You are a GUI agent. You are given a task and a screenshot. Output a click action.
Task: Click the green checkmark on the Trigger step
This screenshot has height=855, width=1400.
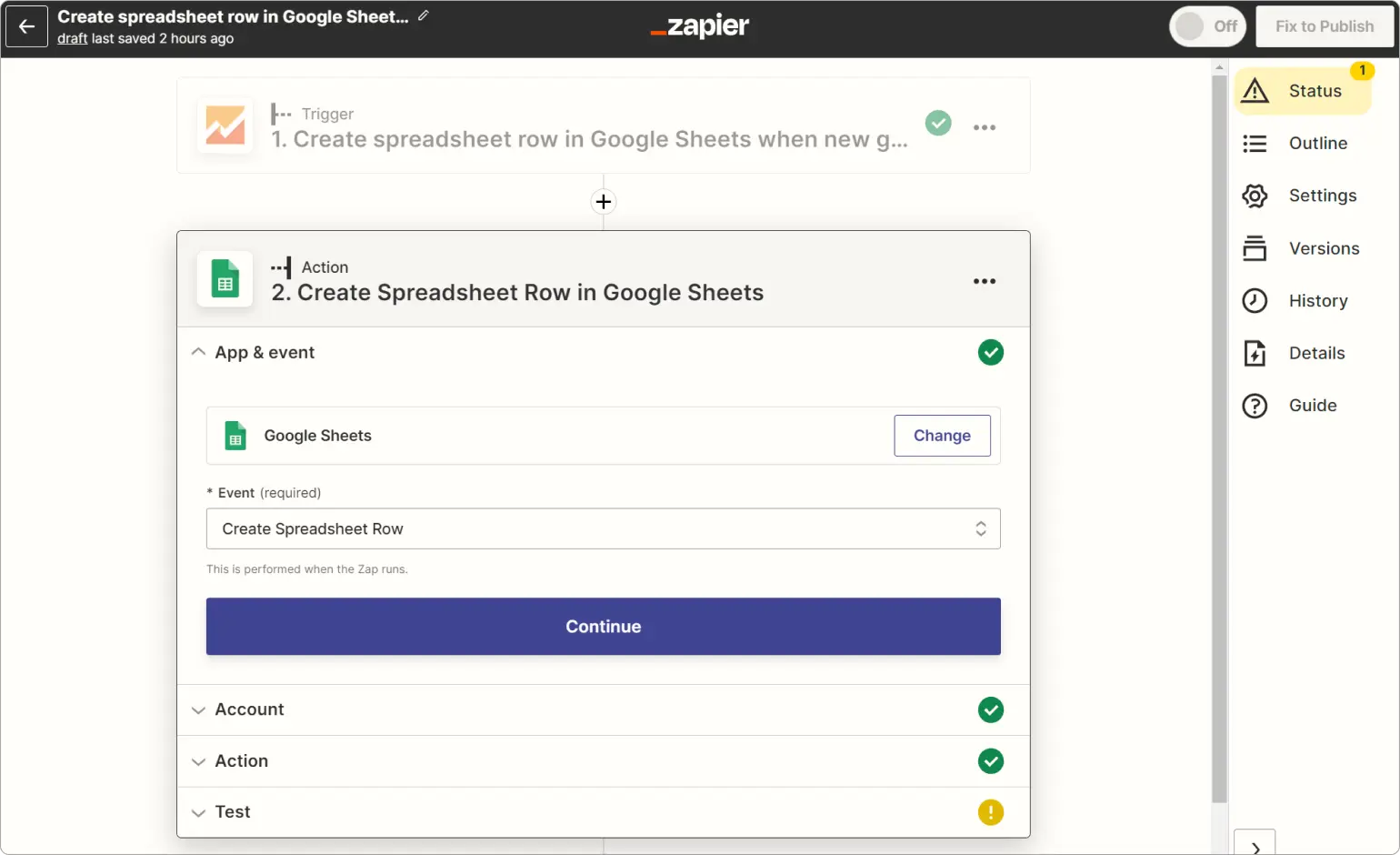click(937, 123)
